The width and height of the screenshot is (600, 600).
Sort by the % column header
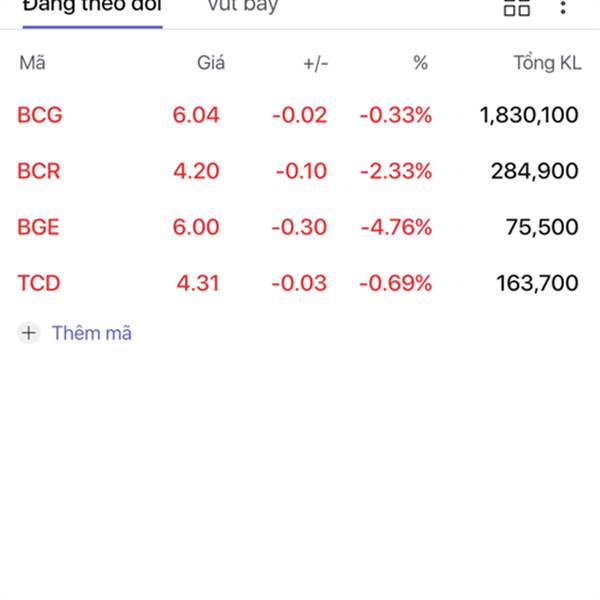[420, 63]
